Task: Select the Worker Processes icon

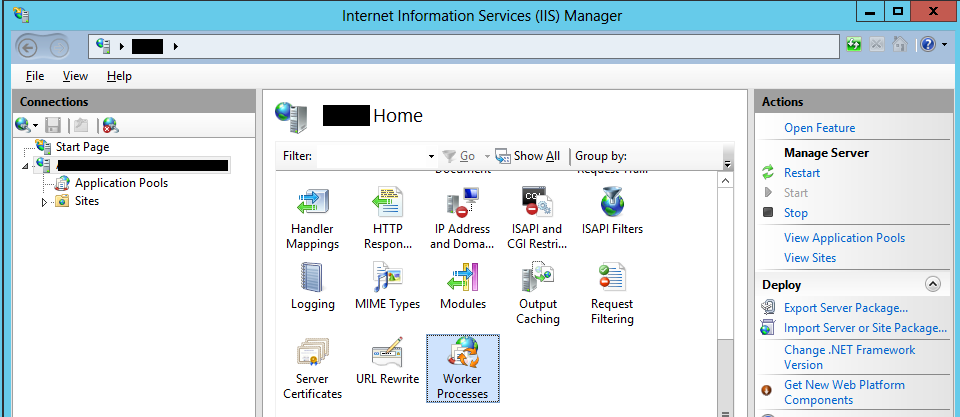Action: tap(462, 354)
